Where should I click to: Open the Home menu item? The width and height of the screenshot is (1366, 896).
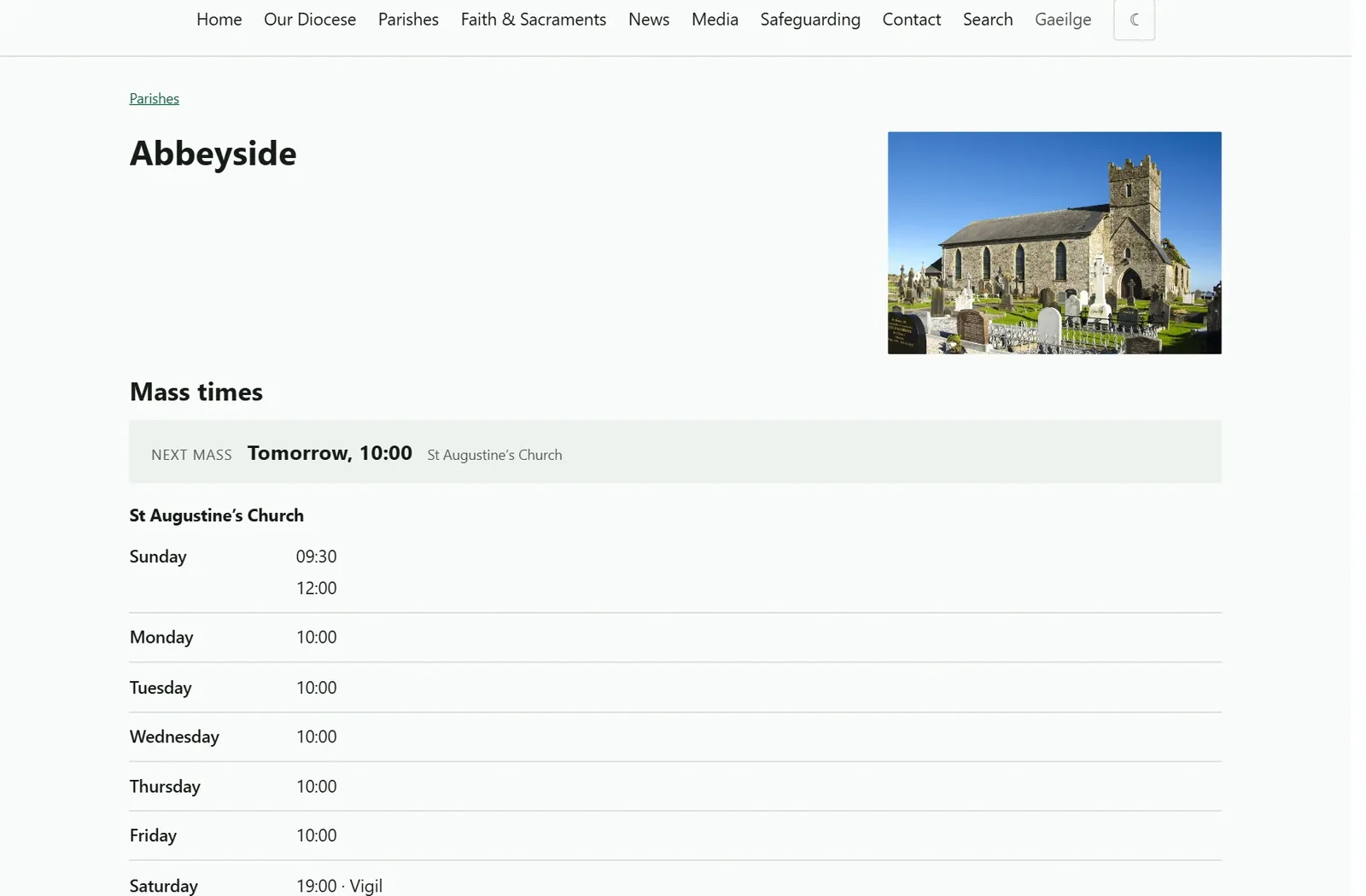point(219,20)
